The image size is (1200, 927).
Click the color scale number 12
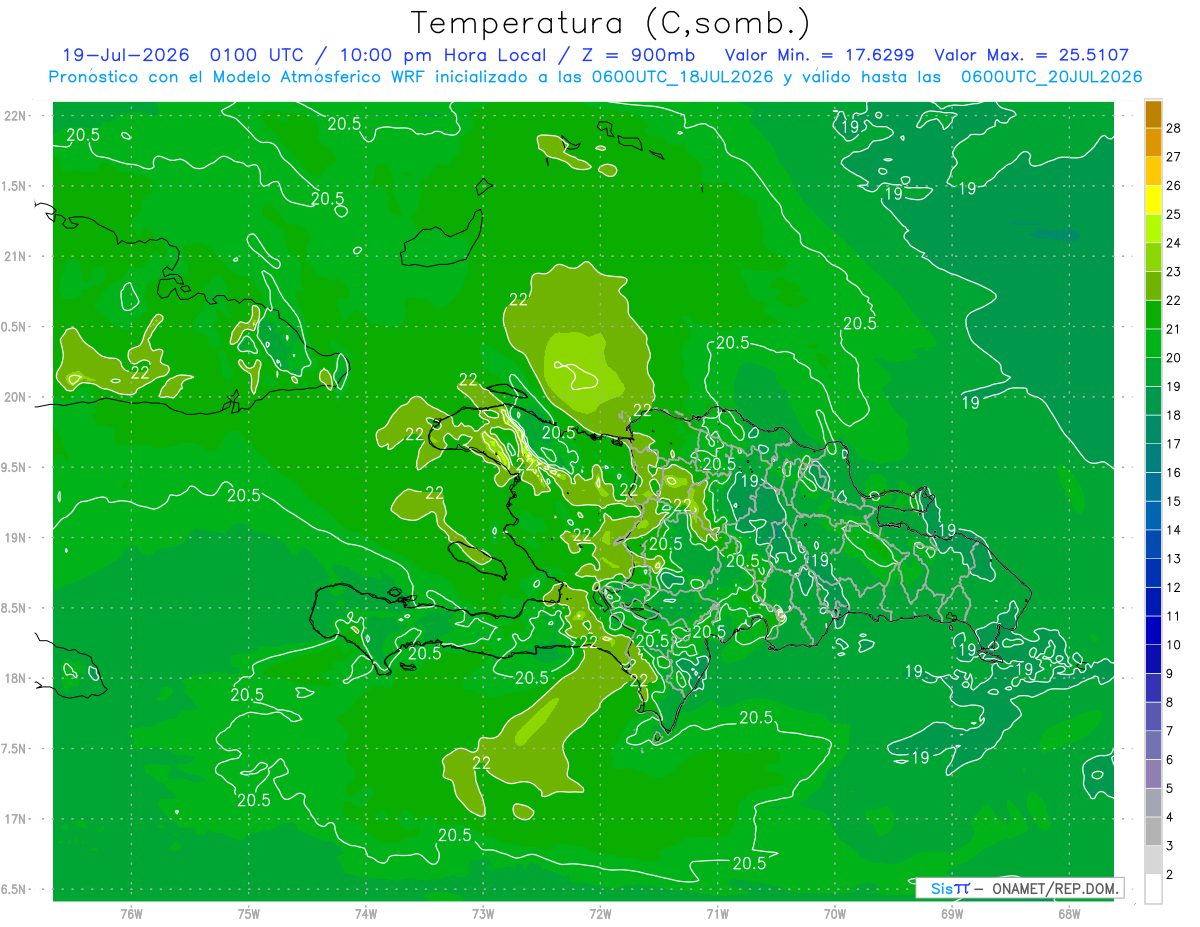point(1174,587)
